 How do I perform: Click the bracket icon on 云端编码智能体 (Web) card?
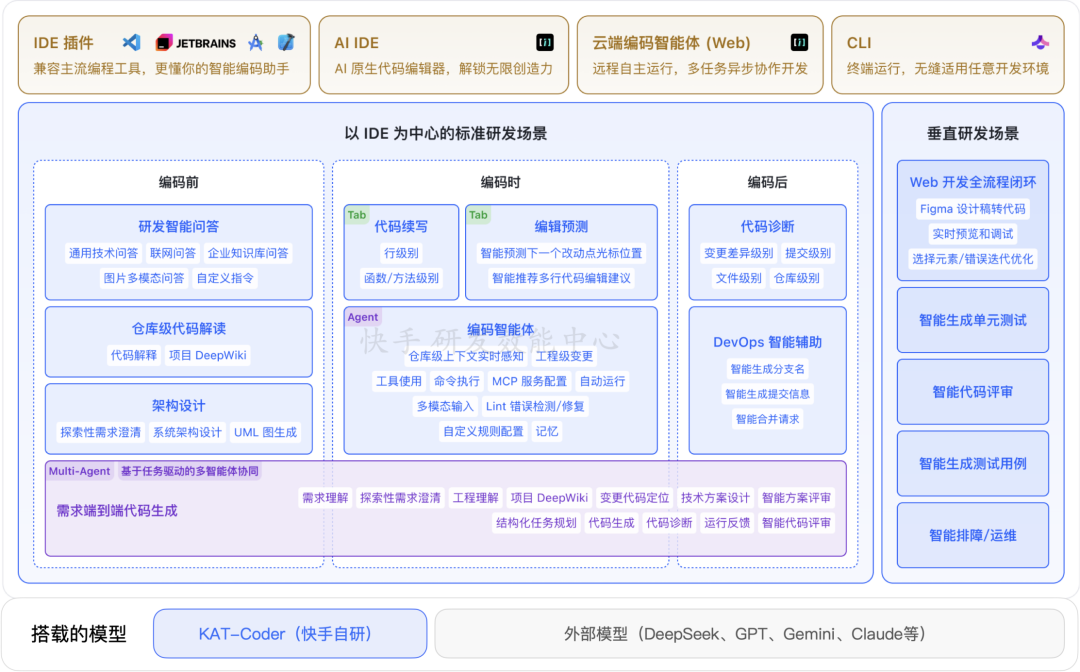pyautogui.click(x=799, y=42)
